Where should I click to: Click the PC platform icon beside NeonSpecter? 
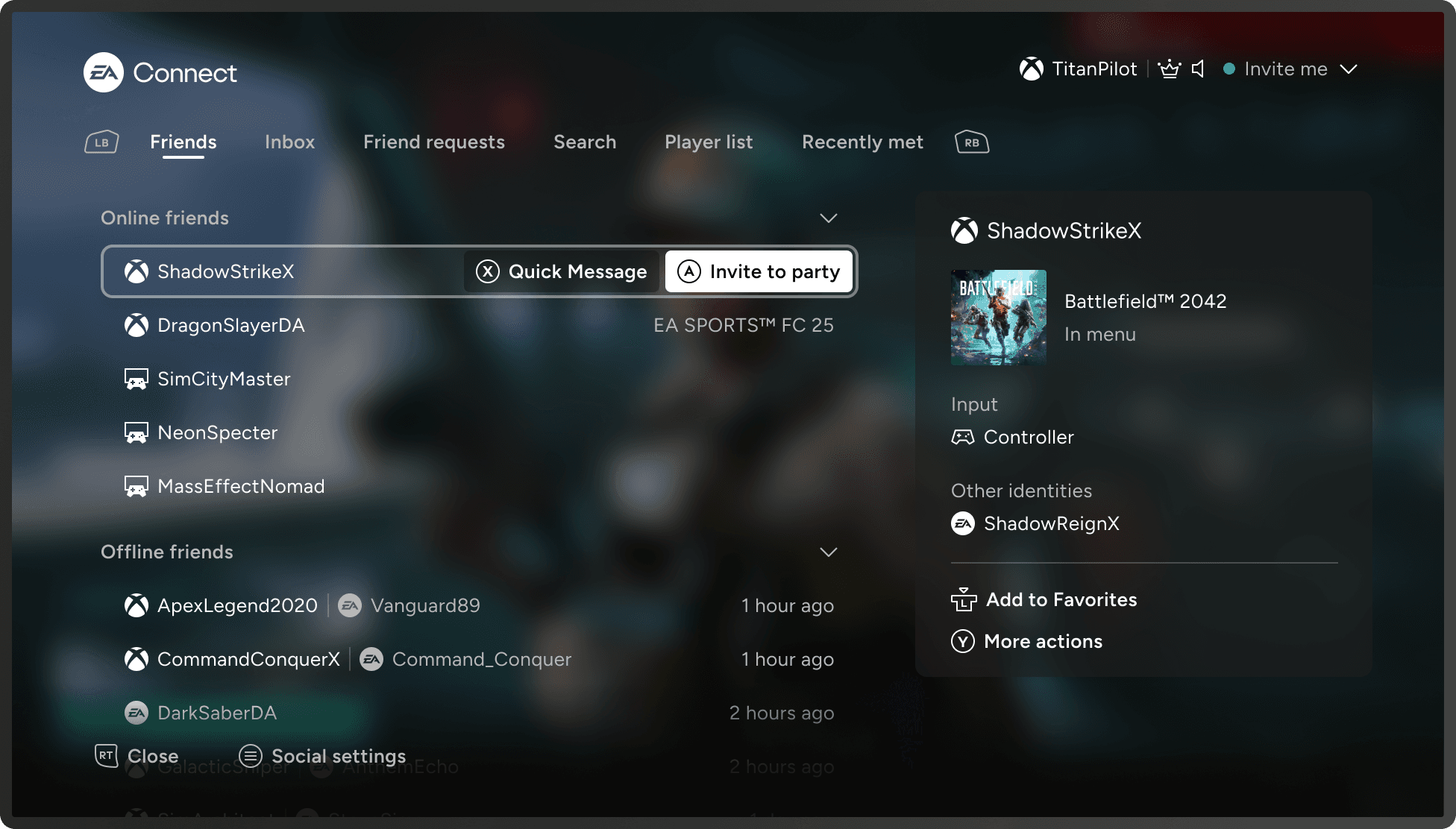click(136, 432)
